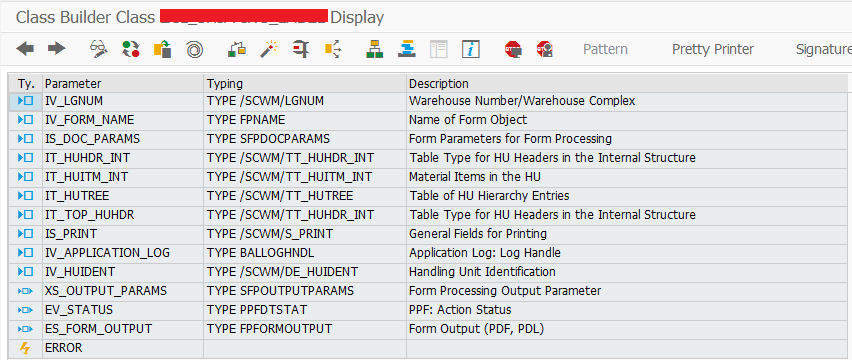The height and width of the screenshot is (360, 852).
Task: Click the exporting type icon for ES_FORM_OUTPUT
Action: 26,329
